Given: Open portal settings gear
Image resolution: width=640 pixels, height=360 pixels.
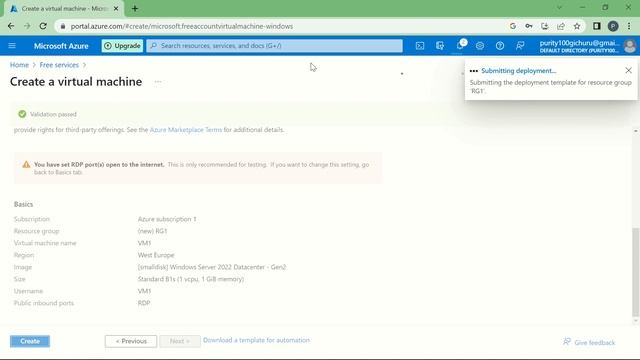Looking at the screenshot, I should [480, 46].
